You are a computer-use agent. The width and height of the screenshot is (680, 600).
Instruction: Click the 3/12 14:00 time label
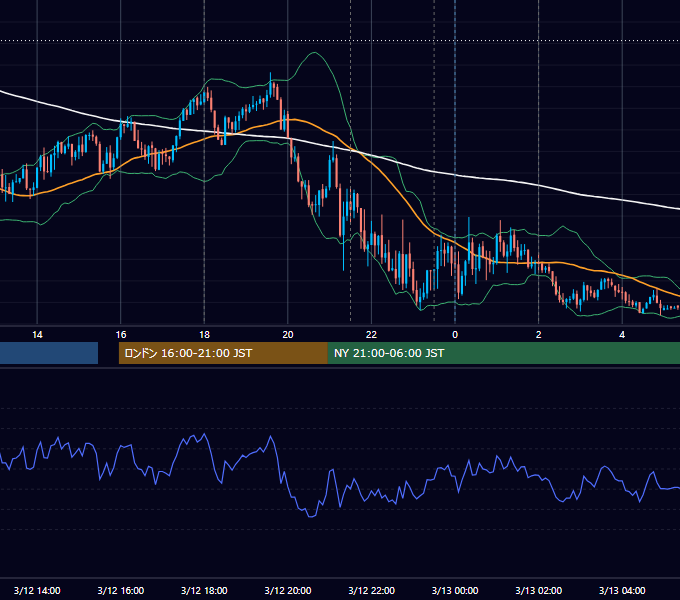pos(37,590)
